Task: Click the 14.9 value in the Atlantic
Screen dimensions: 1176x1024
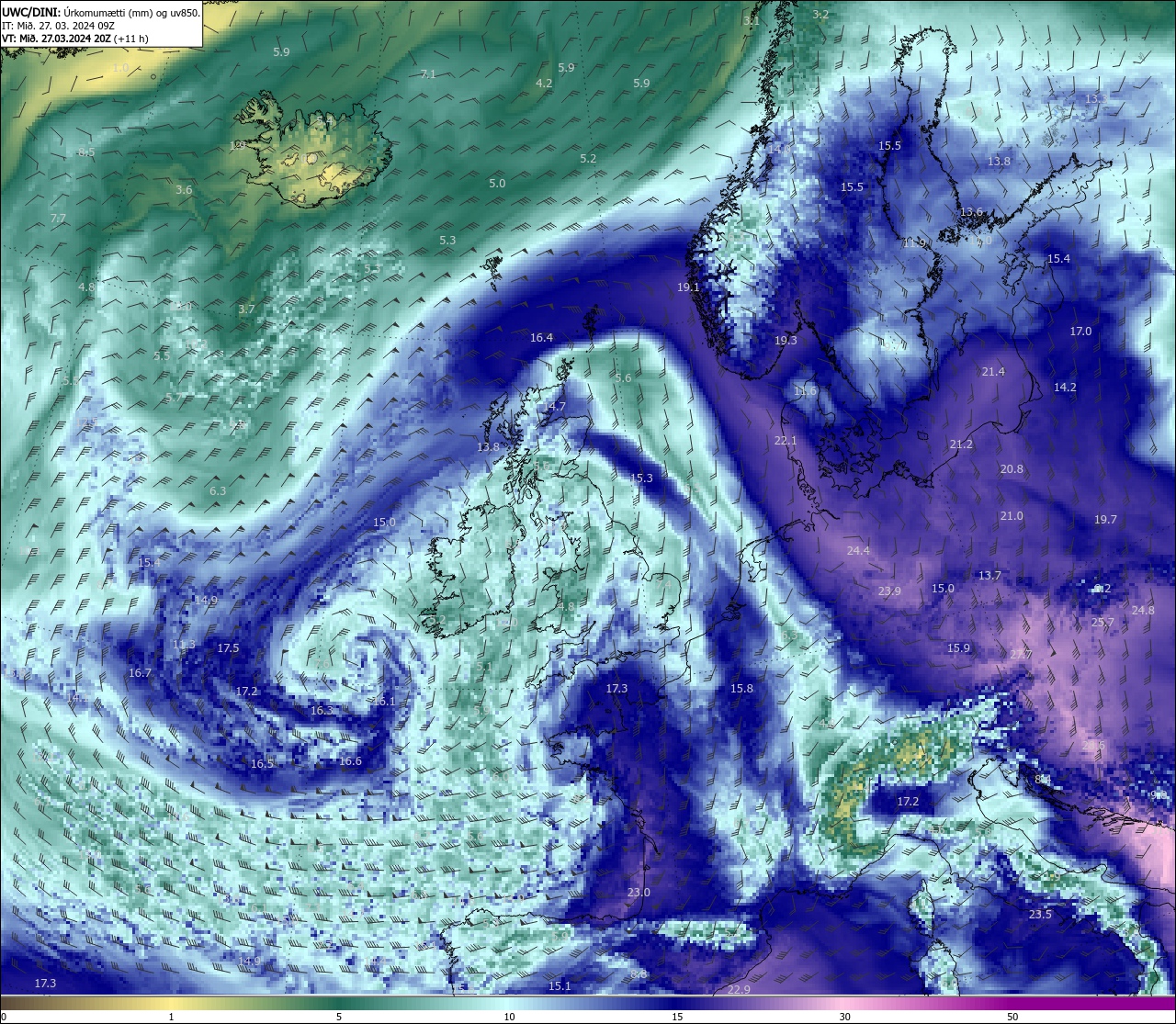Action: [x=206, y=601]
